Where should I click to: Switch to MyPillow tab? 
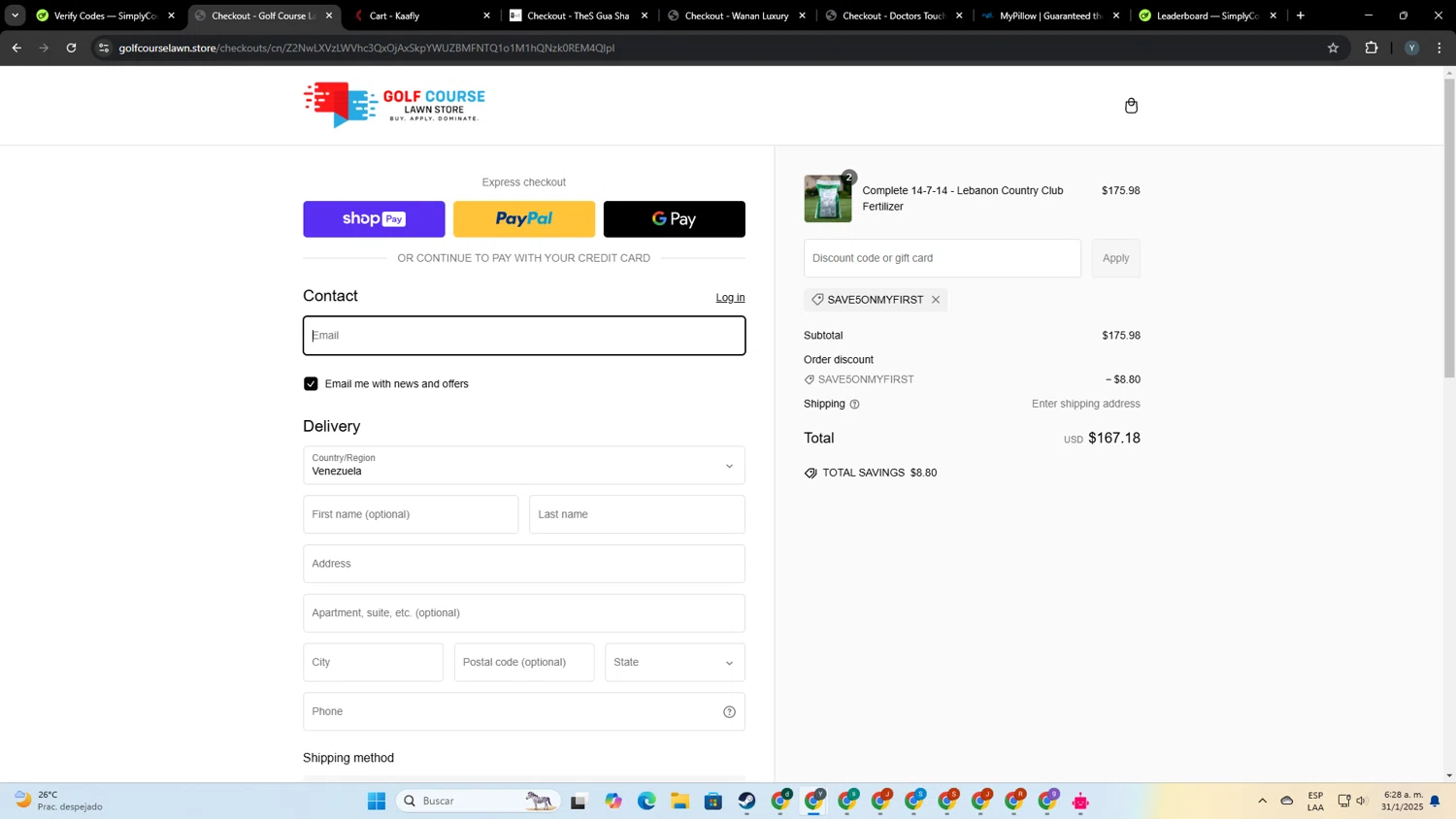(x=1050, y=16)
